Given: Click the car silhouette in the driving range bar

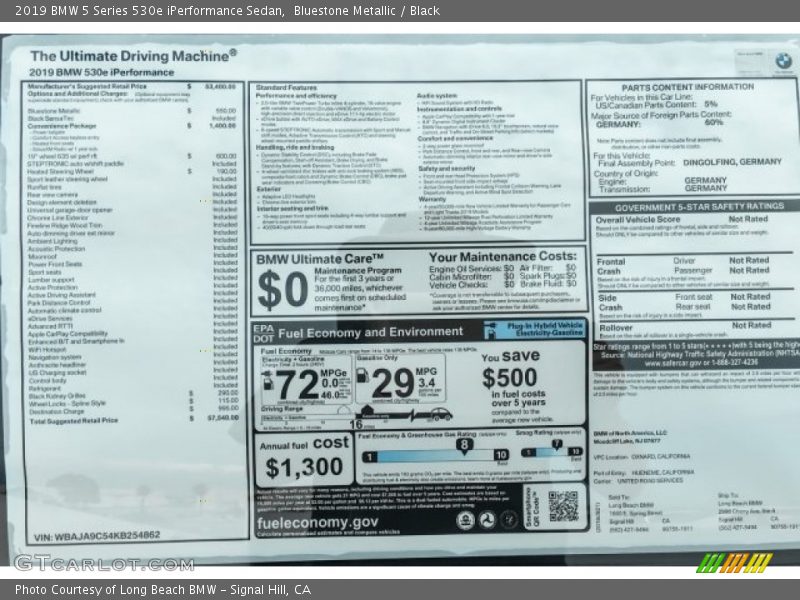Looking at the screenshot, I should pyautogui.click(x=441, y=414).
